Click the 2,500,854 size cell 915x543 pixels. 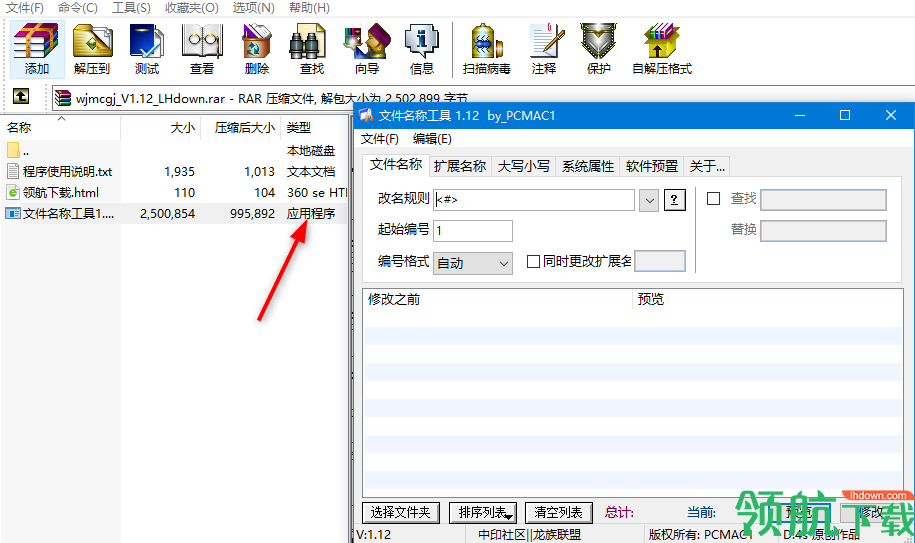[x=167, y=214]
